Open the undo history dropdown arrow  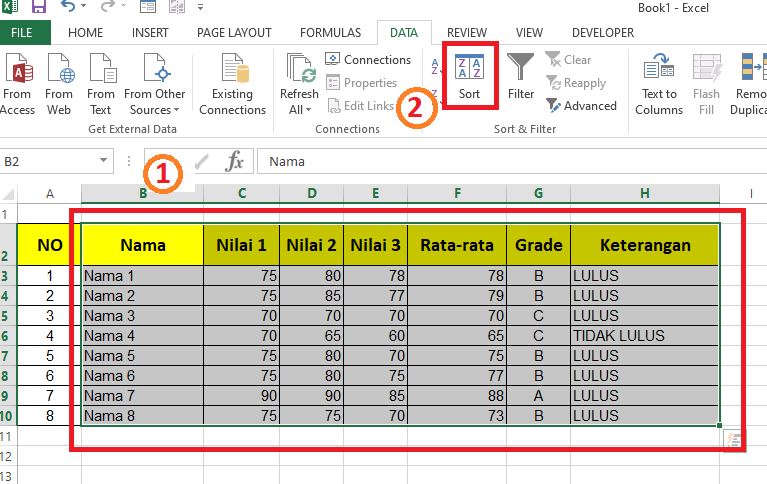click(x=83, y=6)
